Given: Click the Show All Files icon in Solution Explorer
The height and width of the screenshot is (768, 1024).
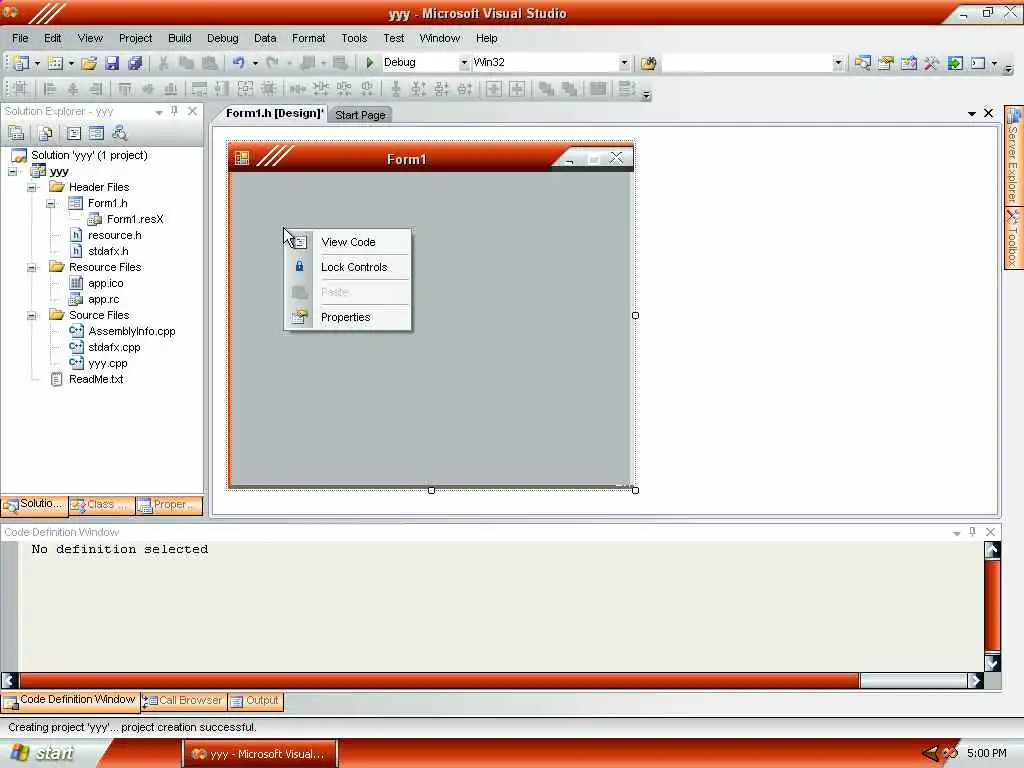Looking at the screenshot, I should [x=45, y=133].
